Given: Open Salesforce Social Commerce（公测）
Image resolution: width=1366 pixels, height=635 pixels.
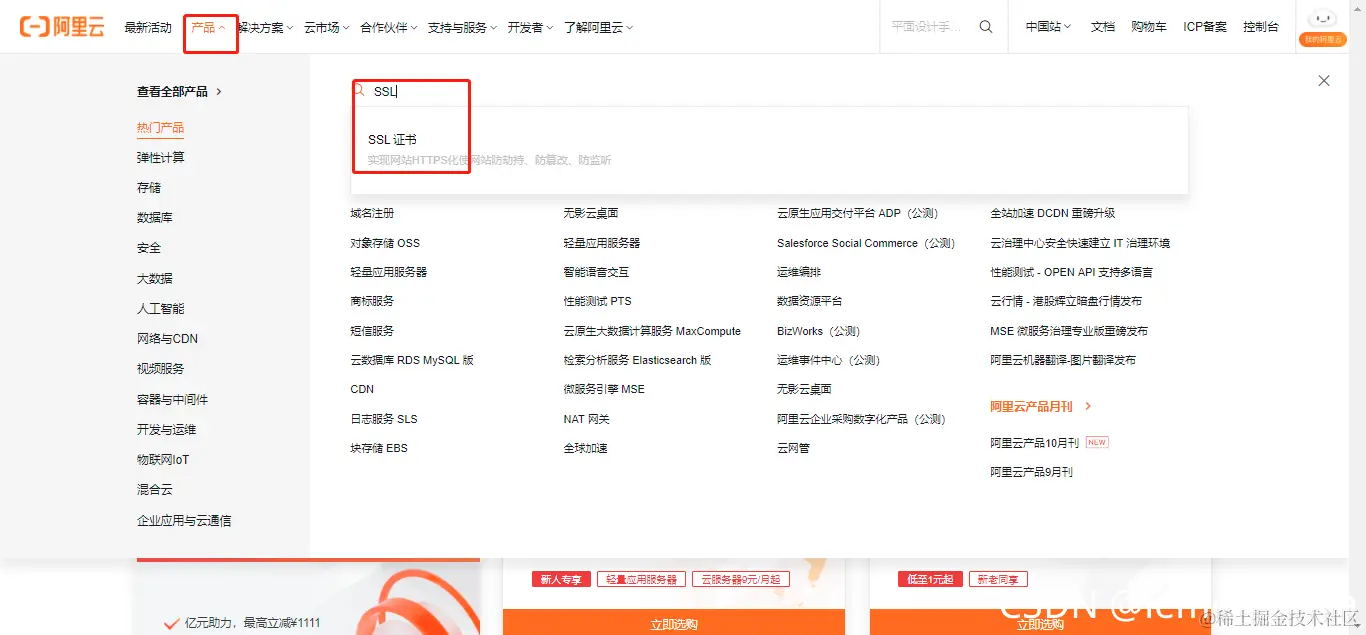Looking at the screenshot, I should tap(866, 243).
